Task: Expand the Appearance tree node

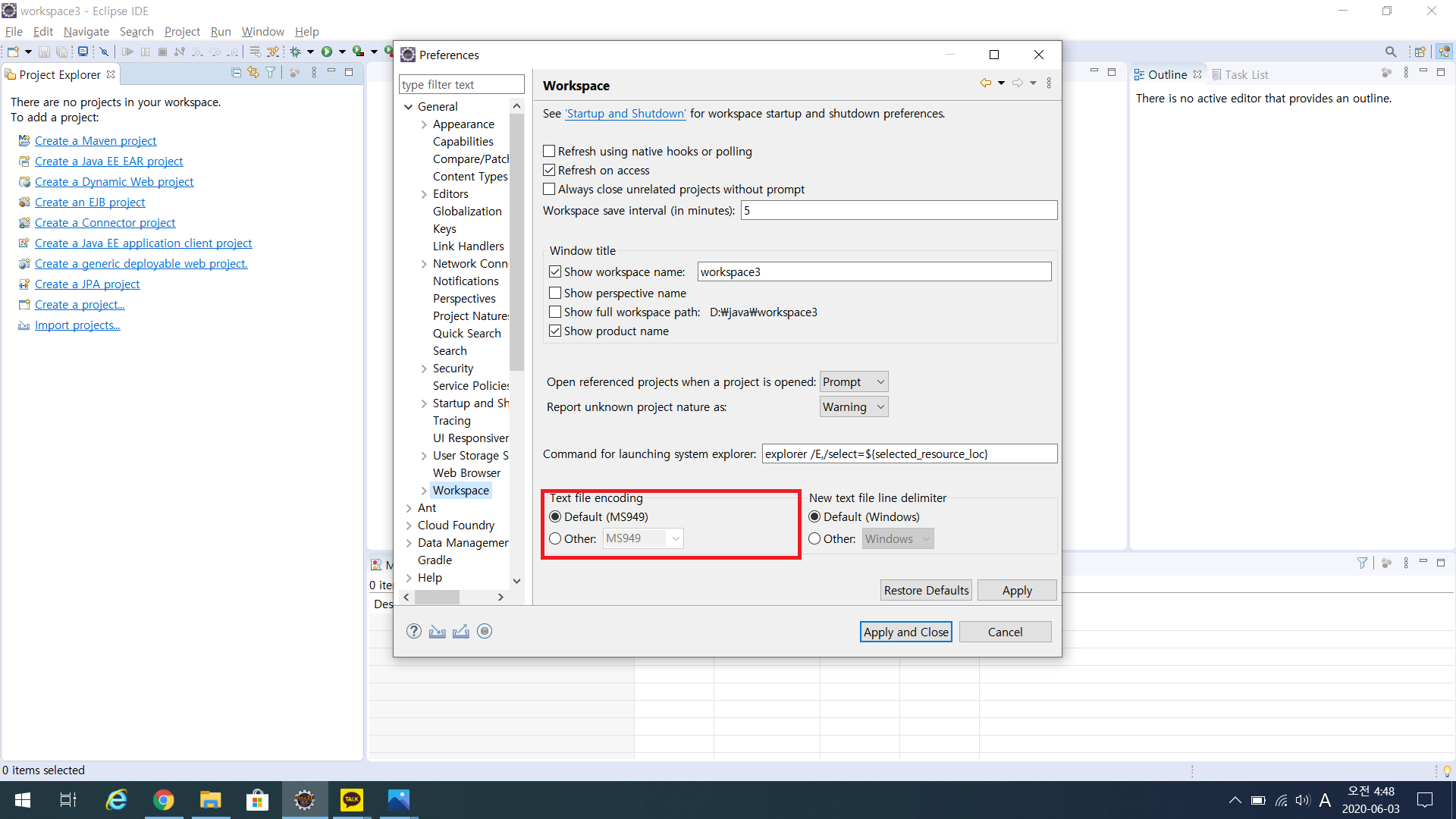Action: [424, 124]
